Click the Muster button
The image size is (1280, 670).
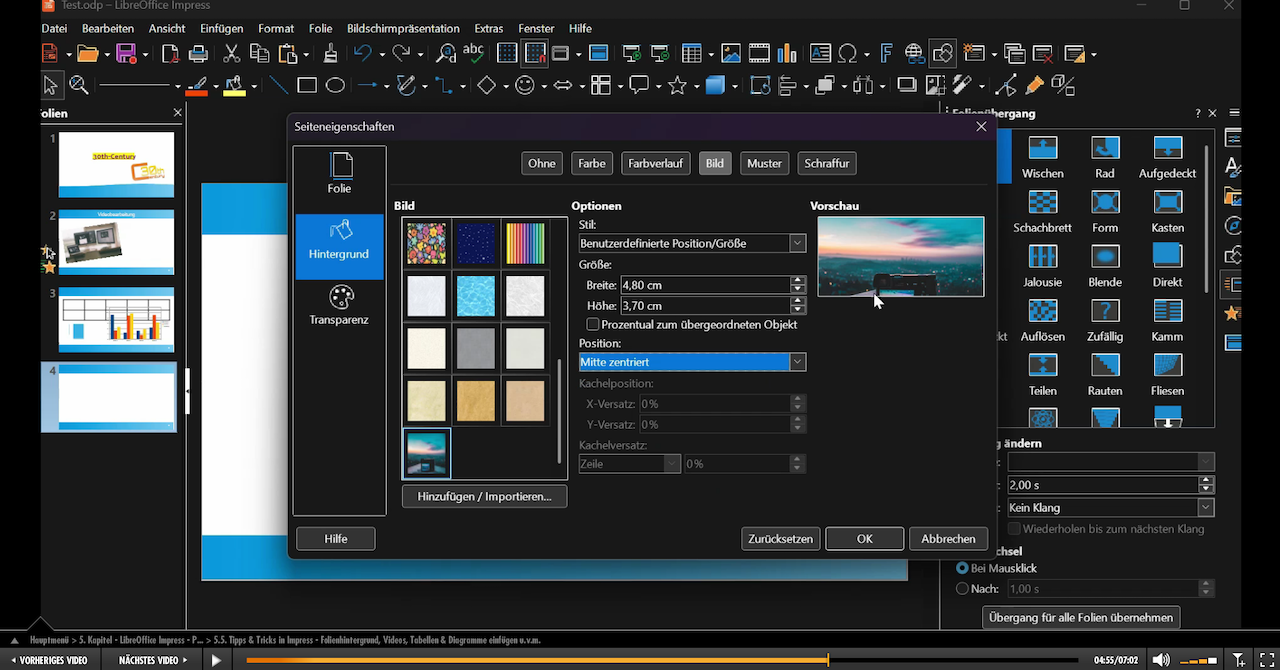pos(764,163)
